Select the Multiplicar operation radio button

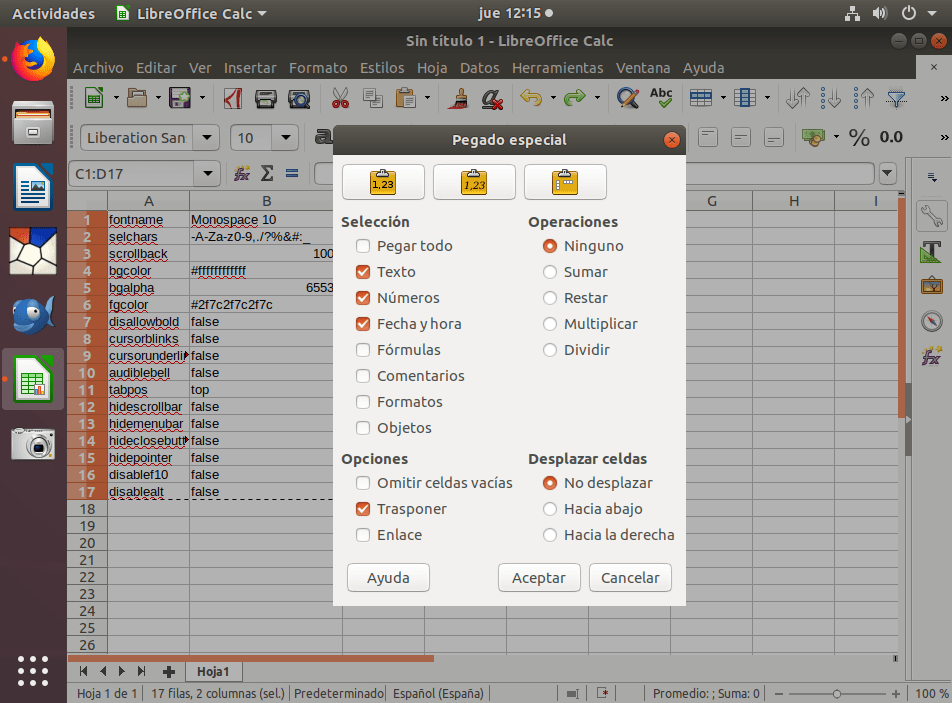550,324
